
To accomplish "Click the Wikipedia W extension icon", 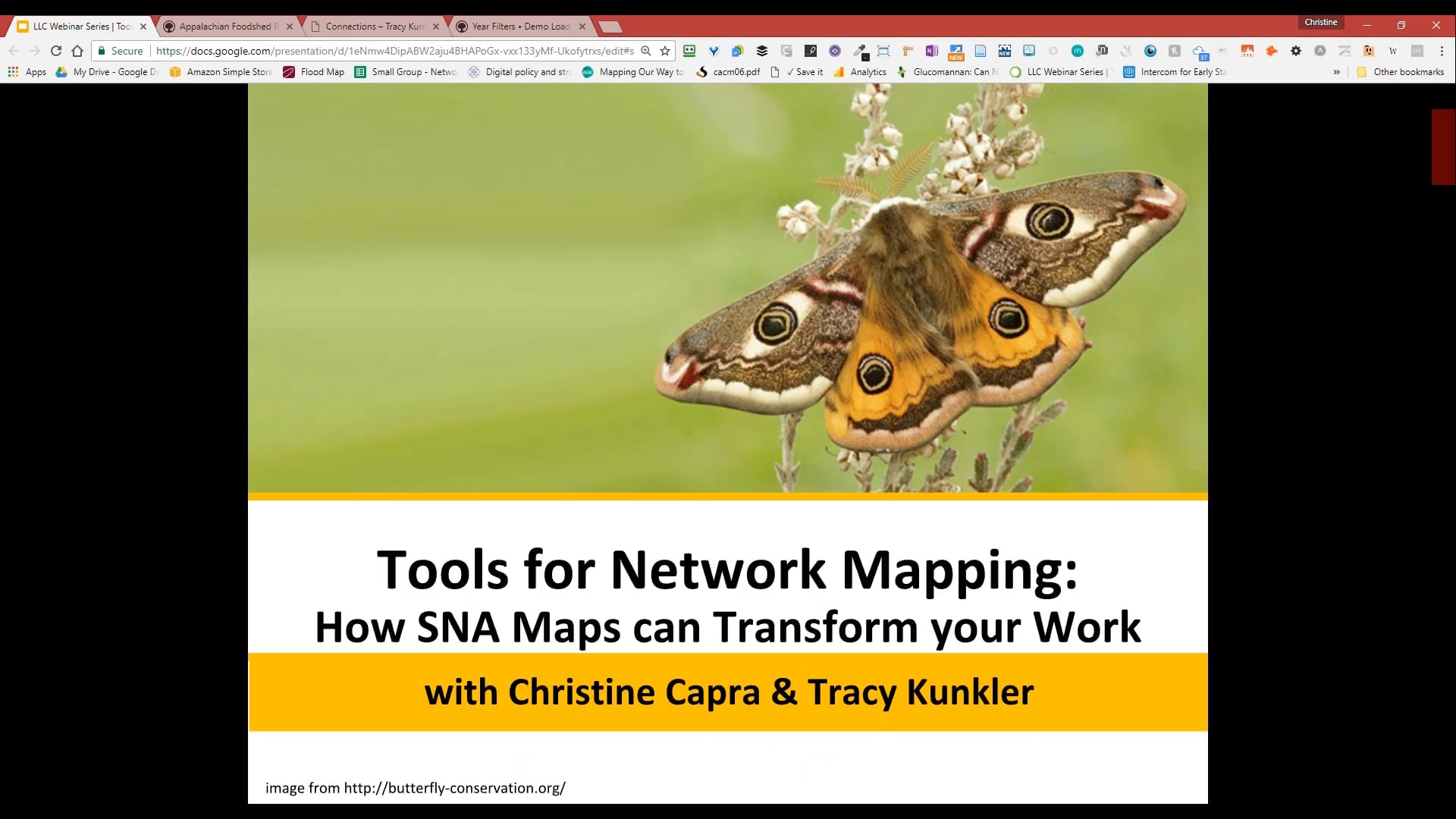I will coord(1394,51).
